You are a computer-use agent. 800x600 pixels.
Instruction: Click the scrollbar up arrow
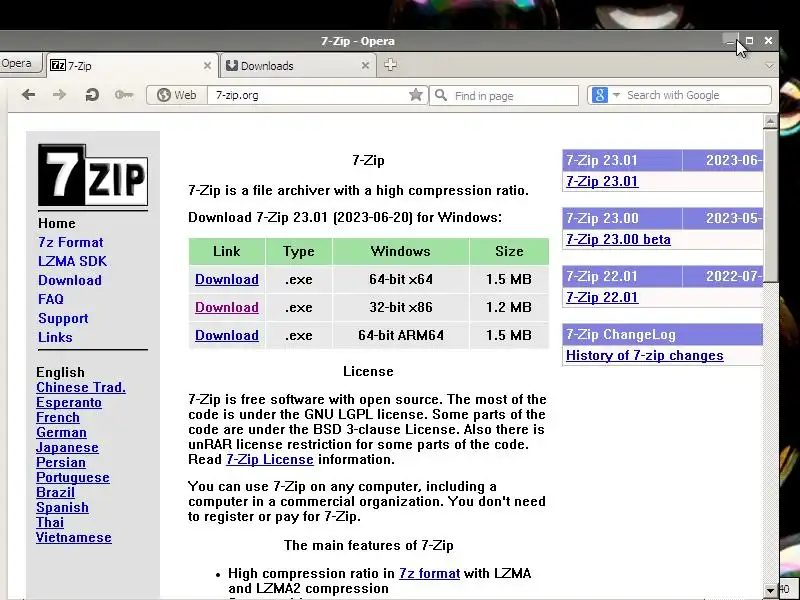770,121
